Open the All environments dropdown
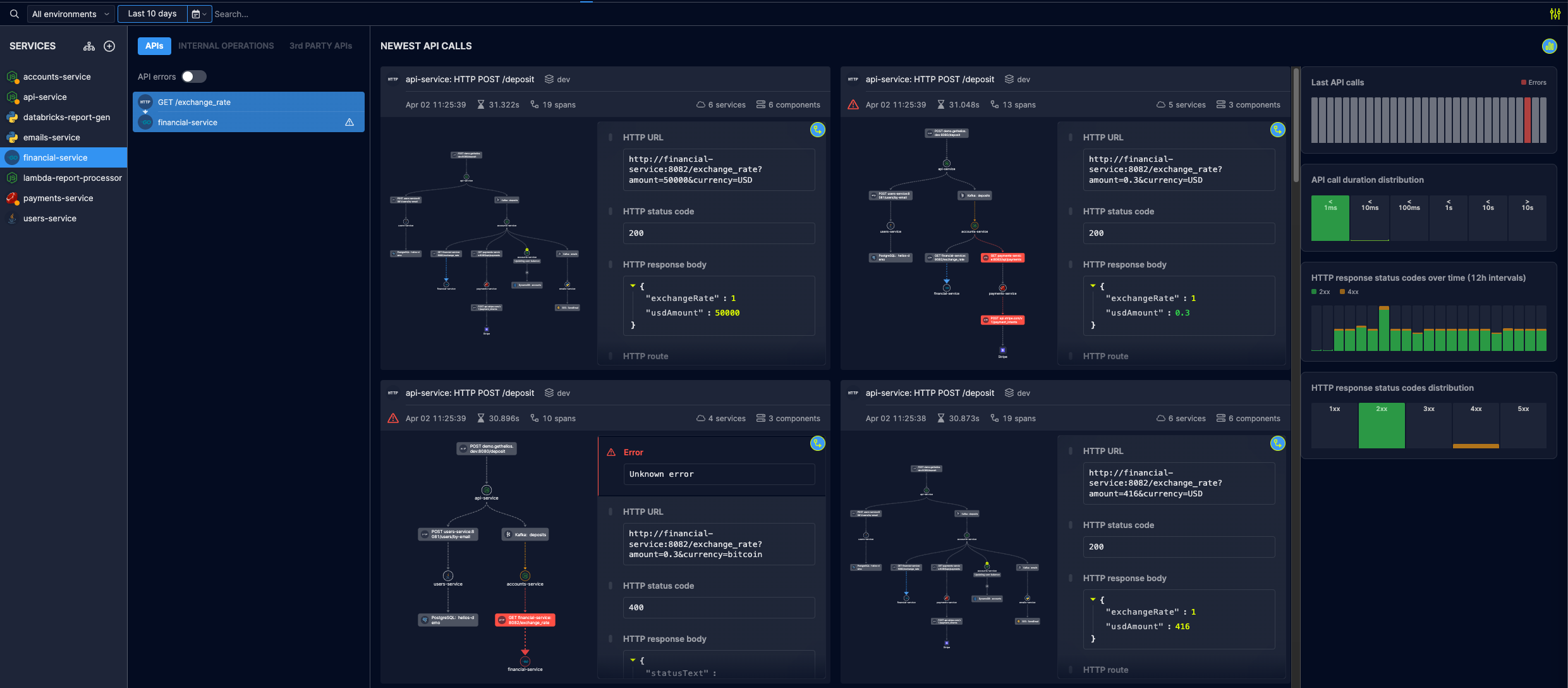This screenshot has height=688, width=1568. 71,14
